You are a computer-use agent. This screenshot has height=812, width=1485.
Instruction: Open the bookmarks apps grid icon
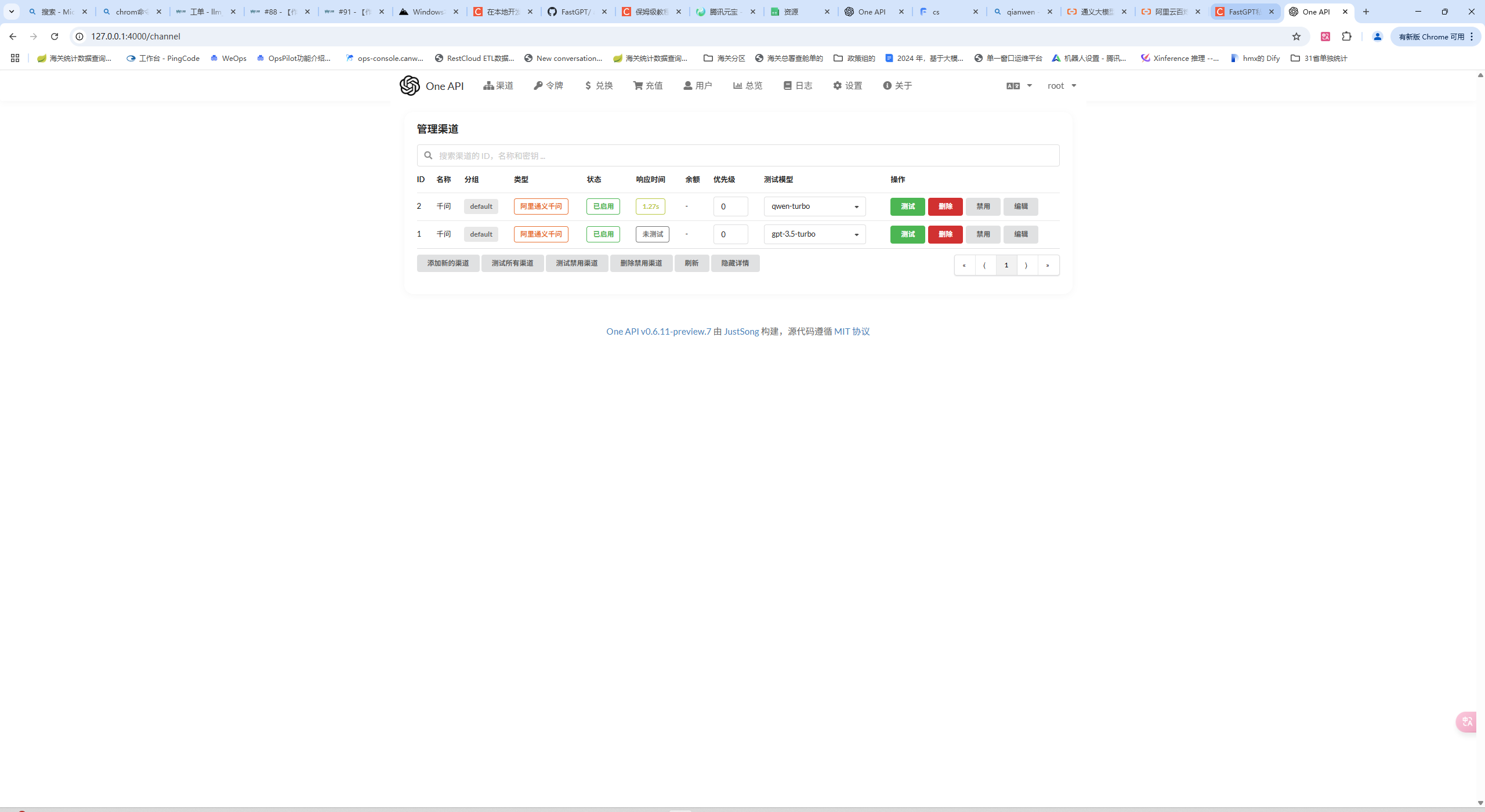15,58
